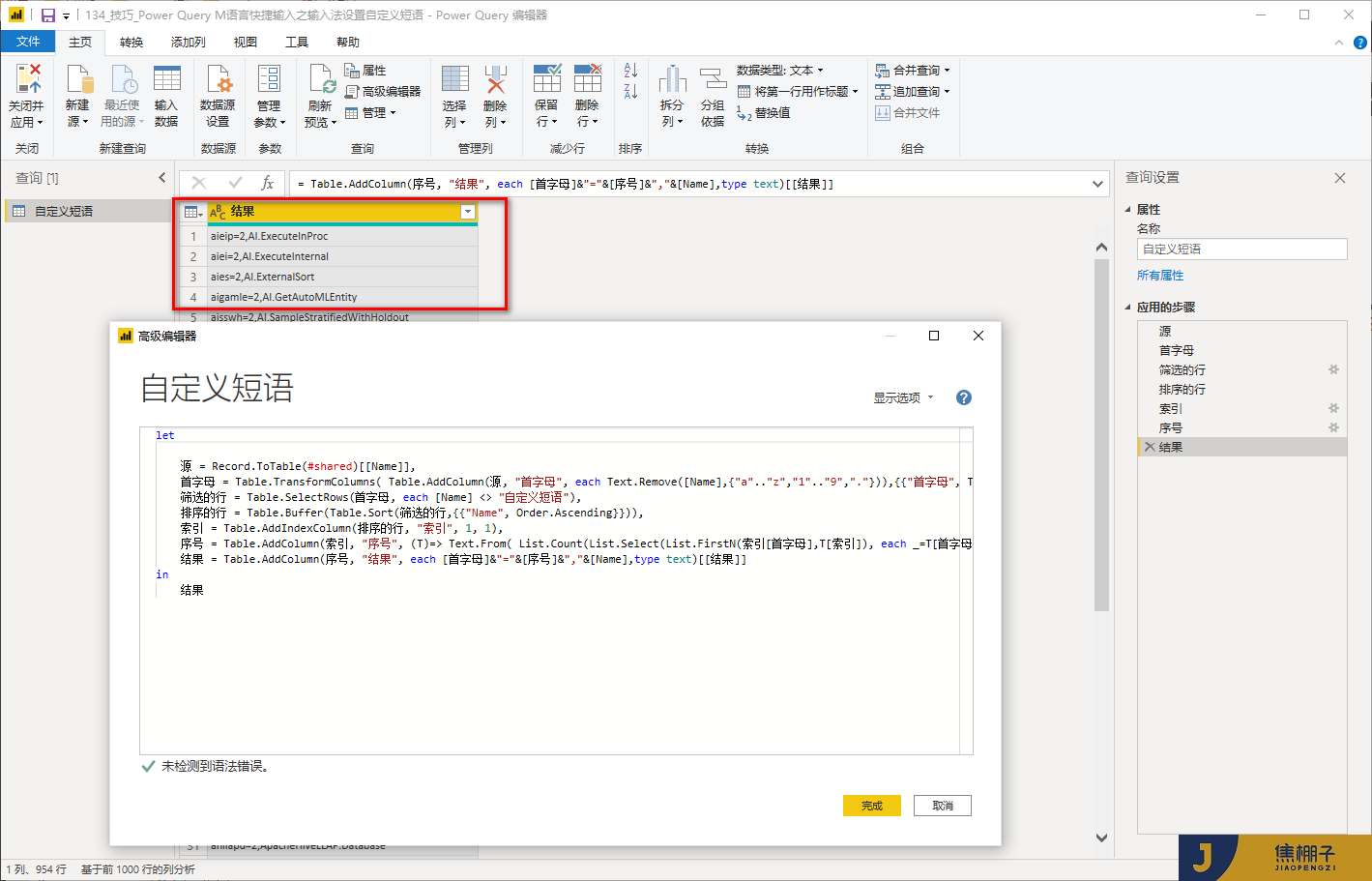
Task: Open the Append Queries (追加查询) dropdown
Action: coord(913,92)
